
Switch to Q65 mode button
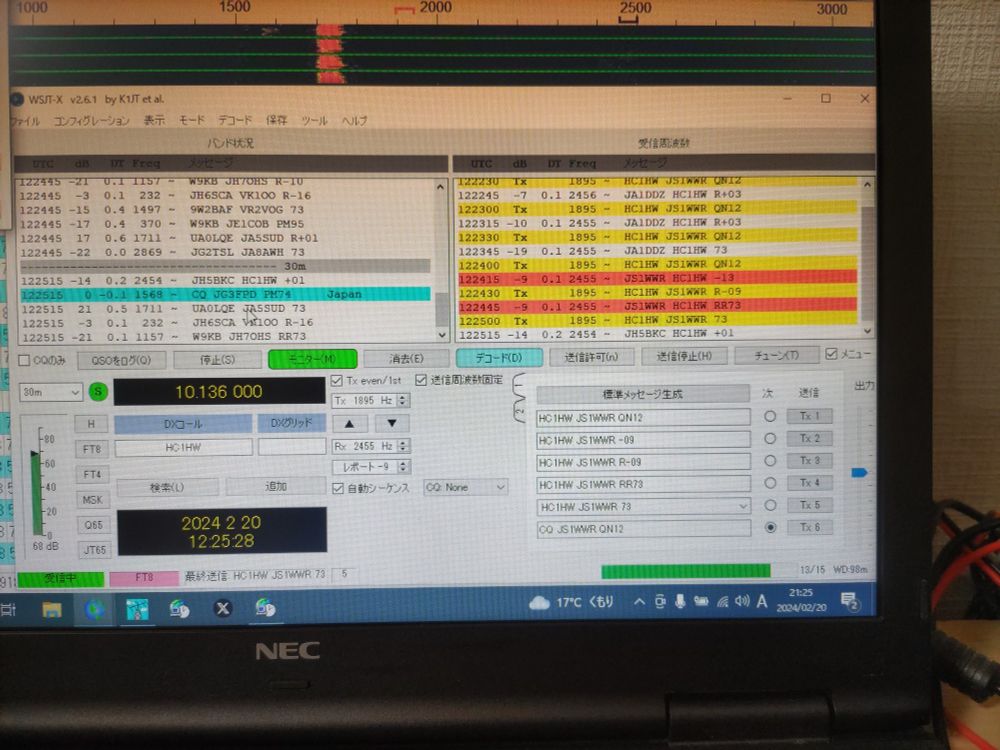tap(93, 525)
